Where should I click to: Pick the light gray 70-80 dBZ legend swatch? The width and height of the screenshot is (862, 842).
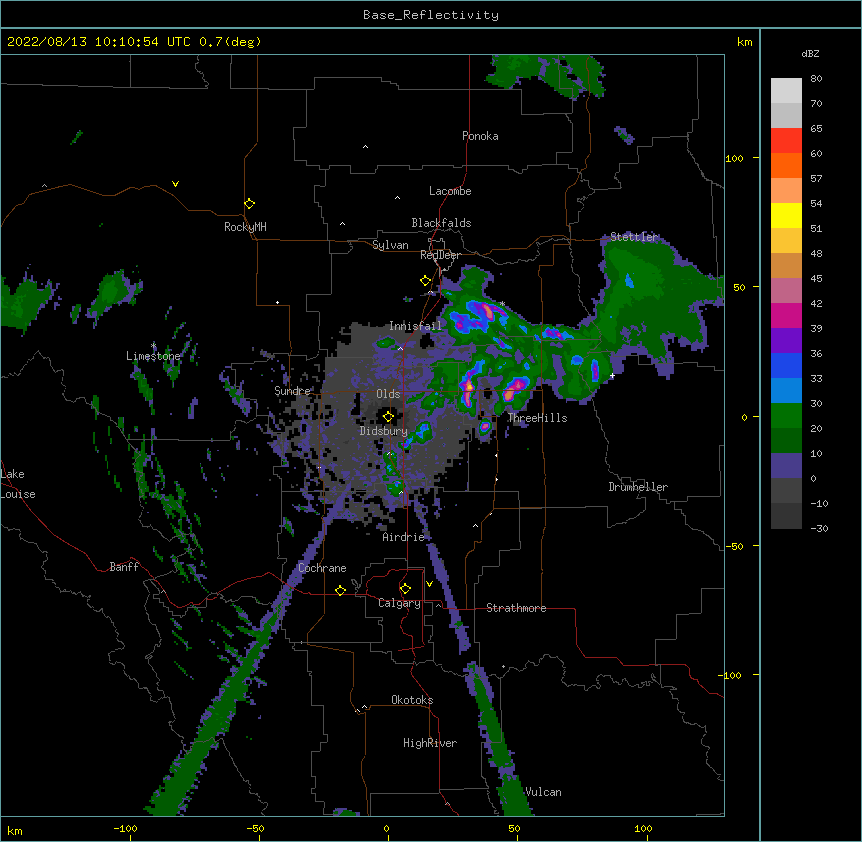click(786, 91)
